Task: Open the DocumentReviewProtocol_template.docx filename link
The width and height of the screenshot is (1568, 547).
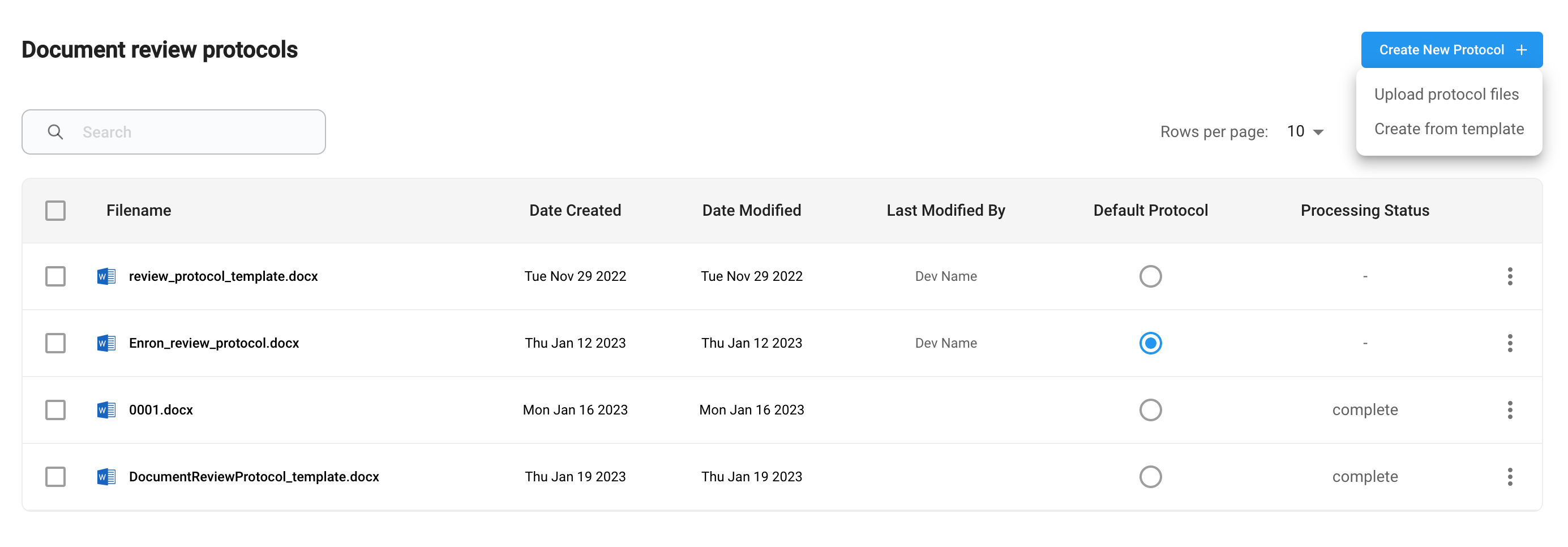Action: (254, 476)
